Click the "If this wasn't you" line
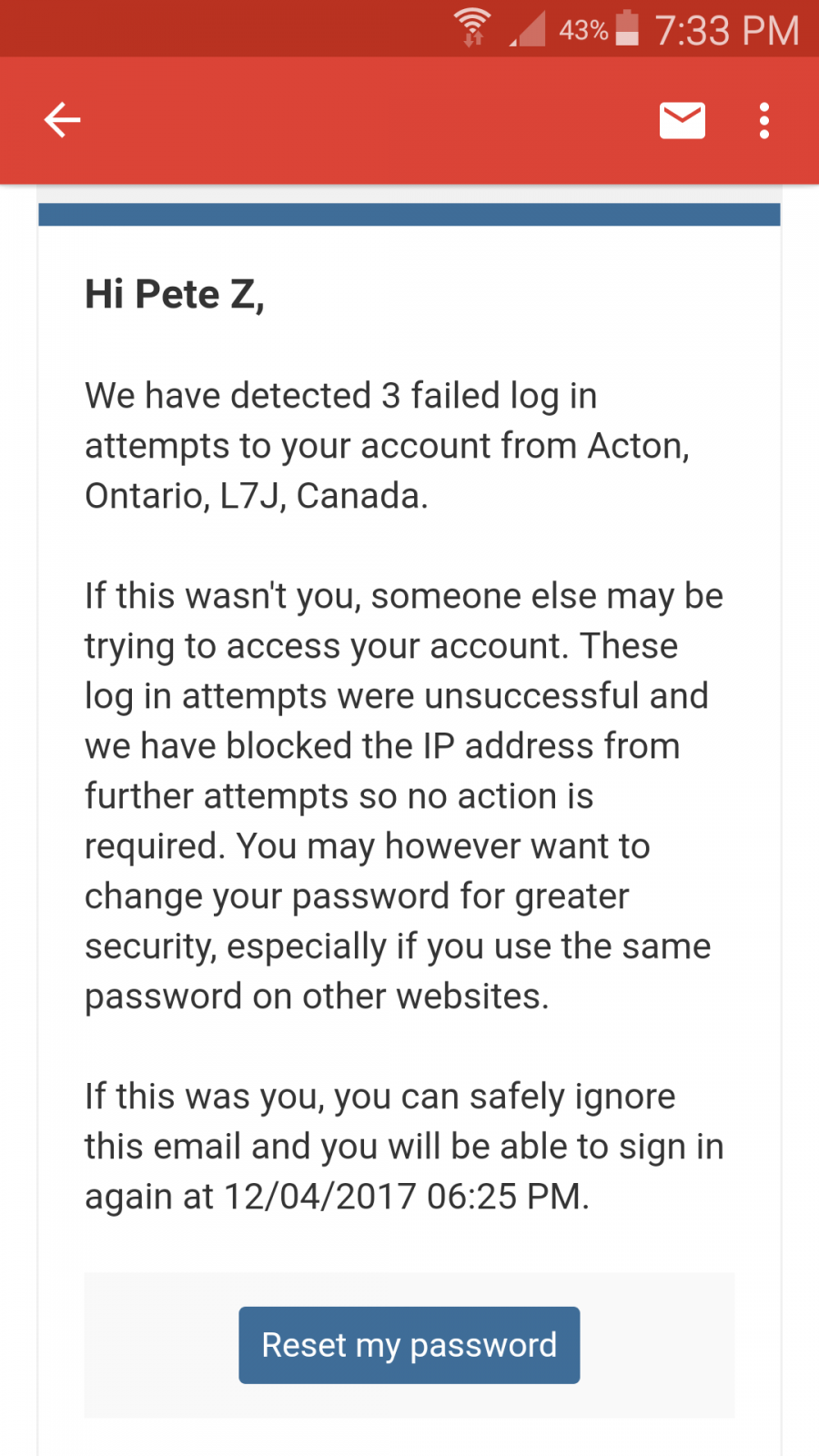Screen dimensions: 819x1456 [x=404, y=596]
